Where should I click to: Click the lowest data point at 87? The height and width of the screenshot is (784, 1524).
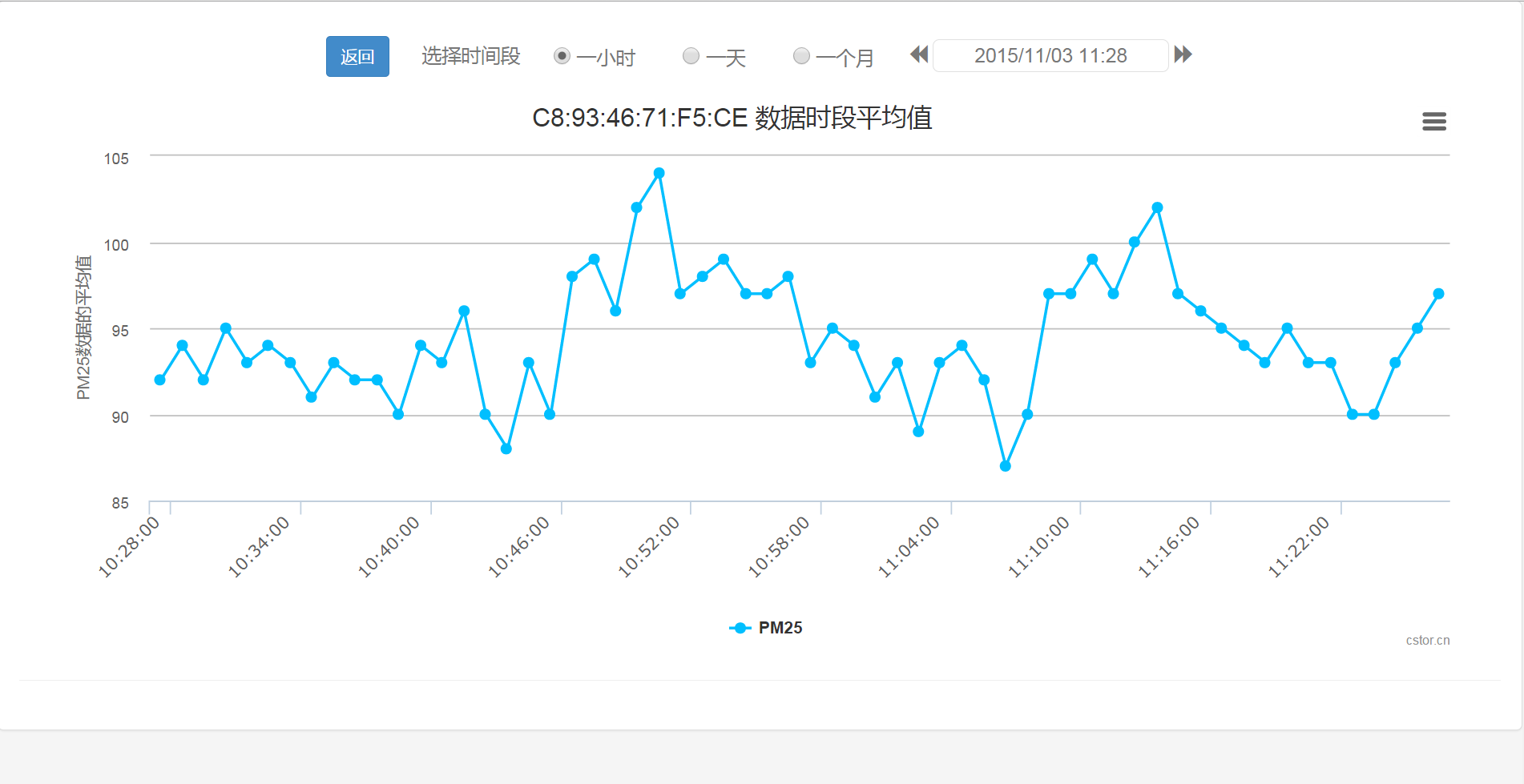[1005, 466]
